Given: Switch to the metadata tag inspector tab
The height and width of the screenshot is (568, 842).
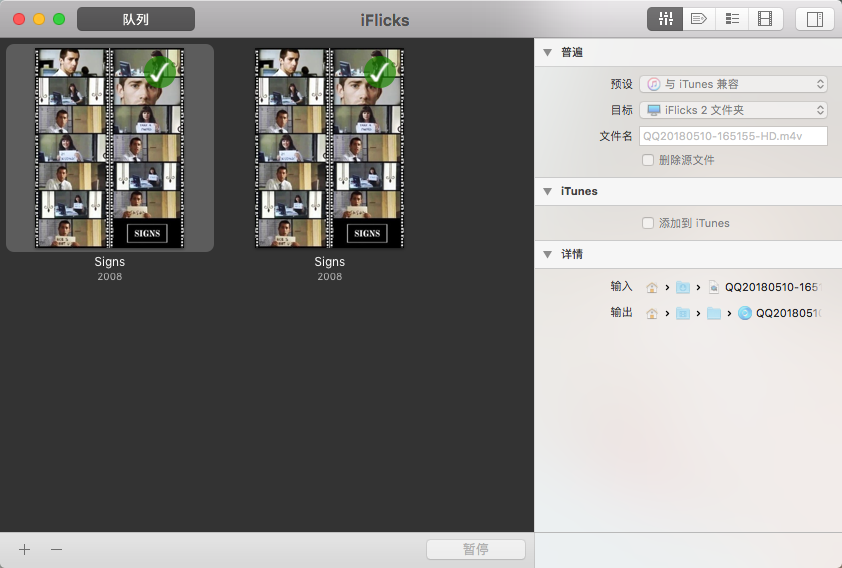Looking at the screenshot, I should click(699, 19).
